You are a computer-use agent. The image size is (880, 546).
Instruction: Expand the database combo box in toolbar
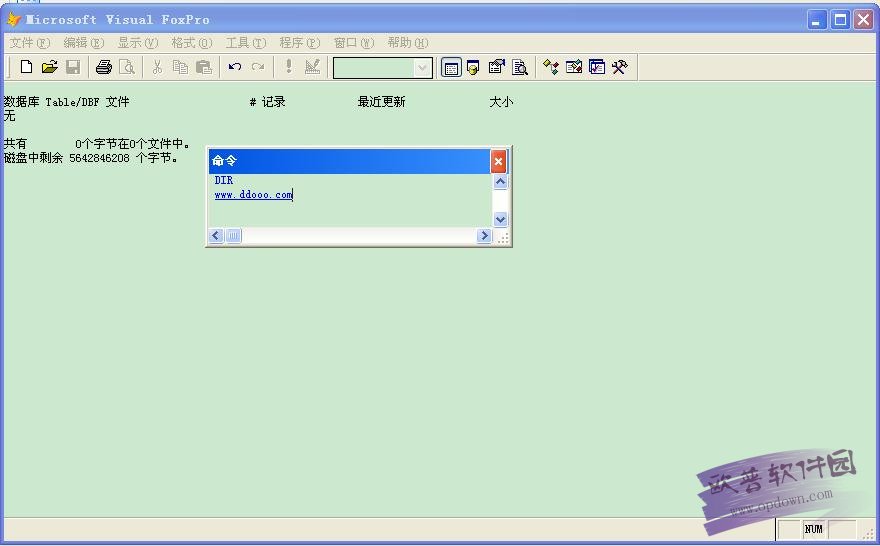click(x=422, y=68)
